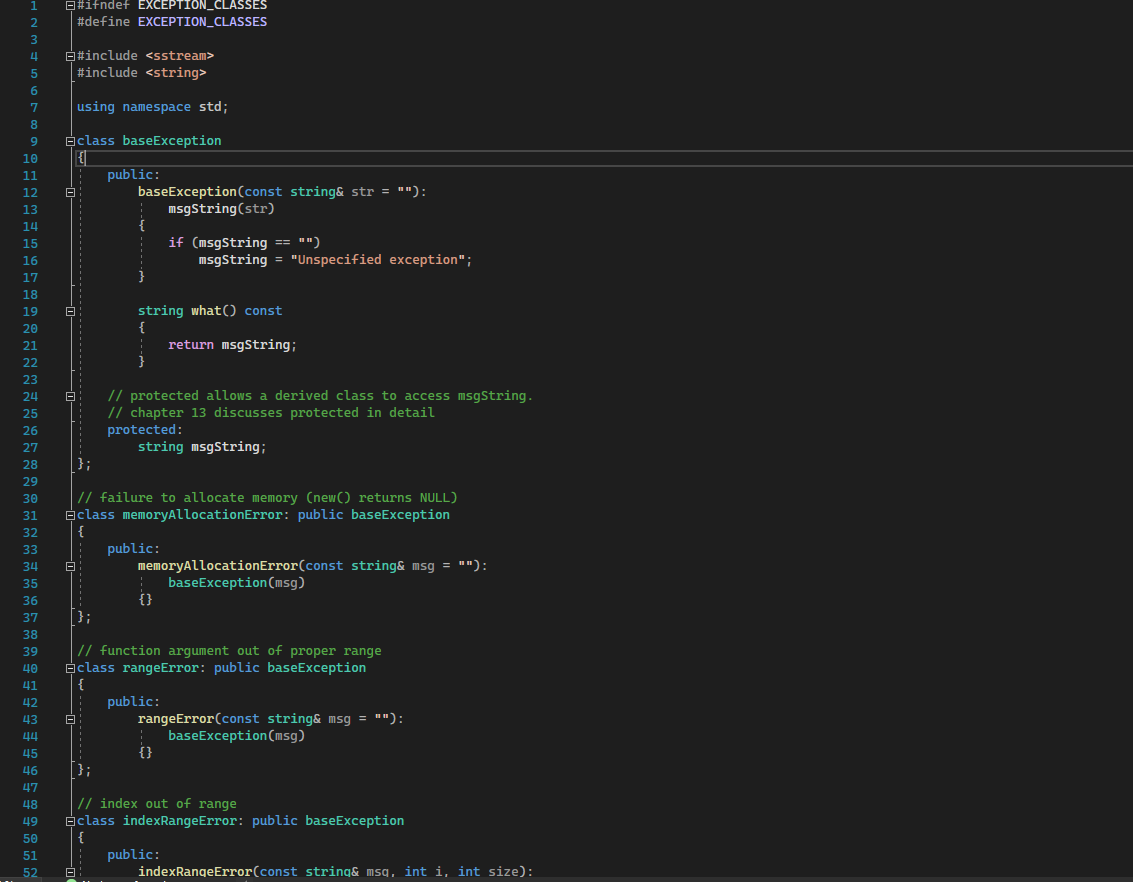Image resolution: width=1133 pixels, height=882 pixels.
Task: Click 'public:' specifier on line 11
Action: (134, 175)
